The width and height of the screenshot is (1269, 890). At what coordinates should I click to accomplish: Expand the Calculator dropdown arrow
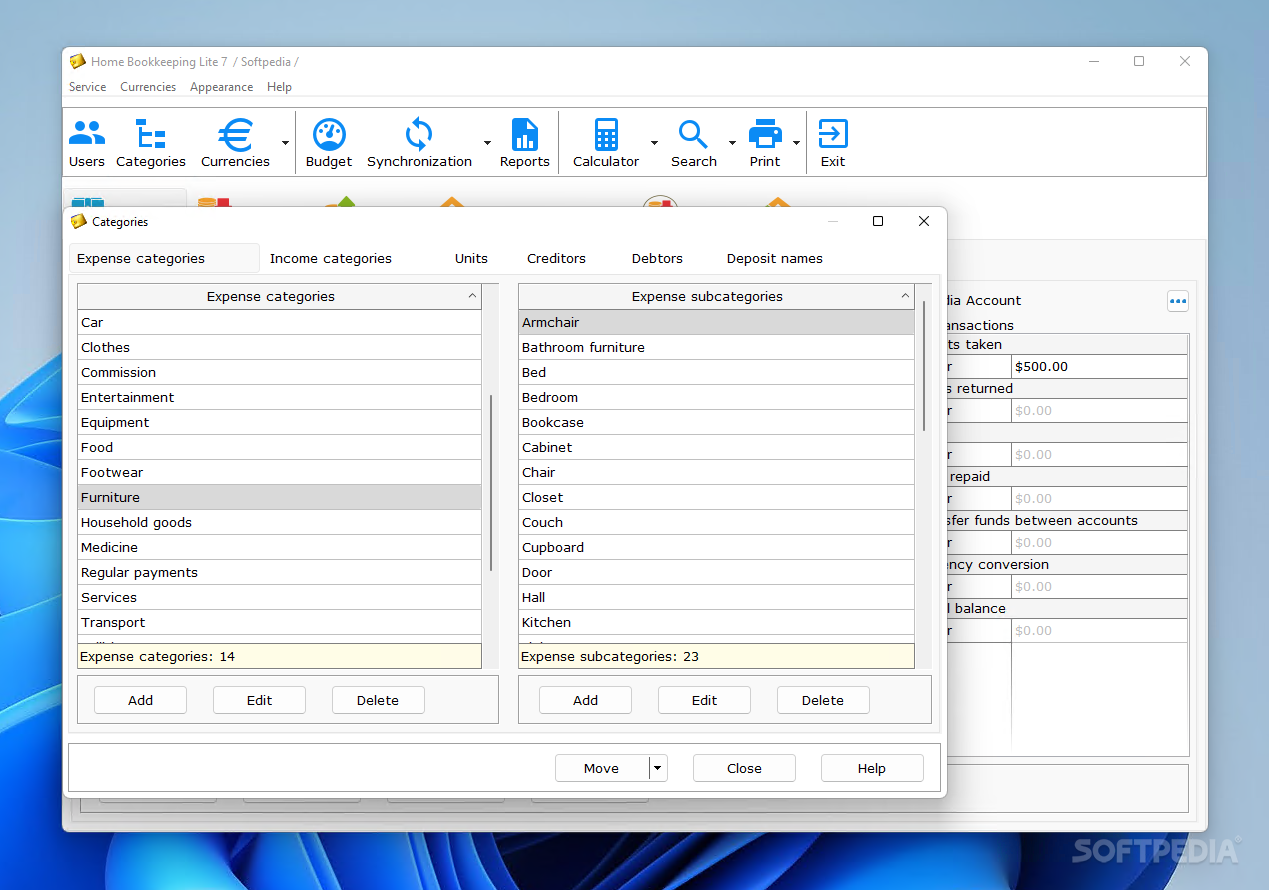[x=654, y=143]
